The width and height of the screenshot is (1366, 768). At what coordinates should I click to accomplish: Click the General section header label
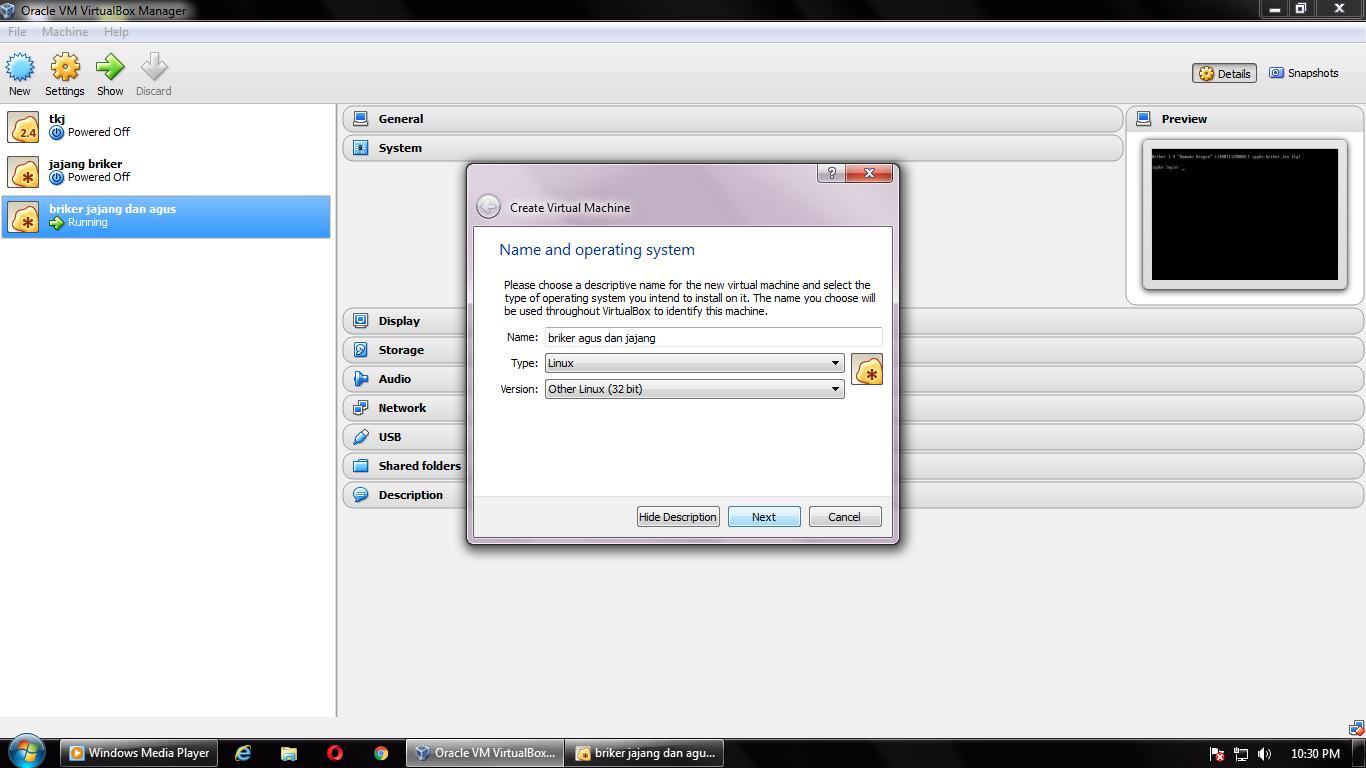pyautogui.click(x=401, y=119)
